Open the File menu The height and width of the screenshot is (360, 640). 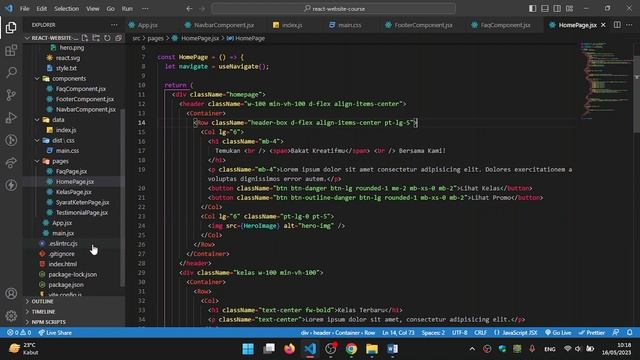24,9
